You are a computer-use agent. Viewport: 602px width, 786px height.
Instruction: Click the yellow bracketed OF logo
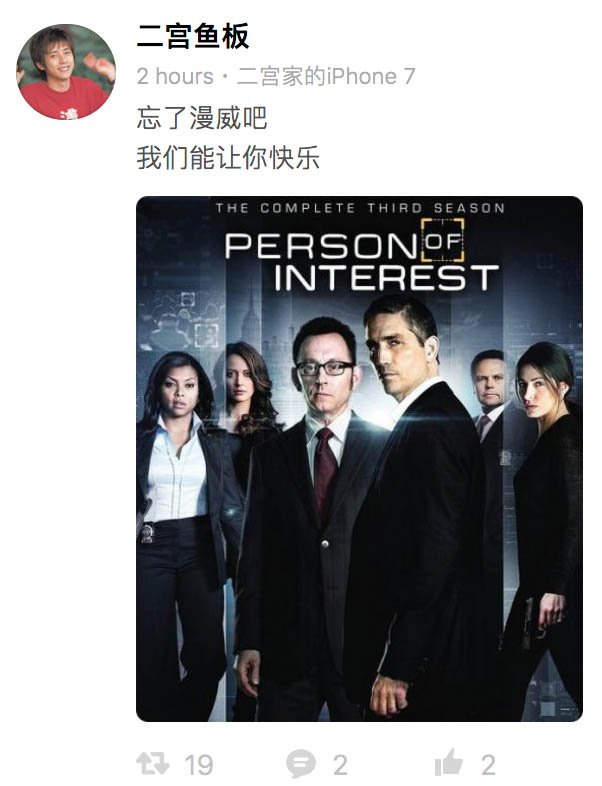pyautogui.click(x=442, y=241)
